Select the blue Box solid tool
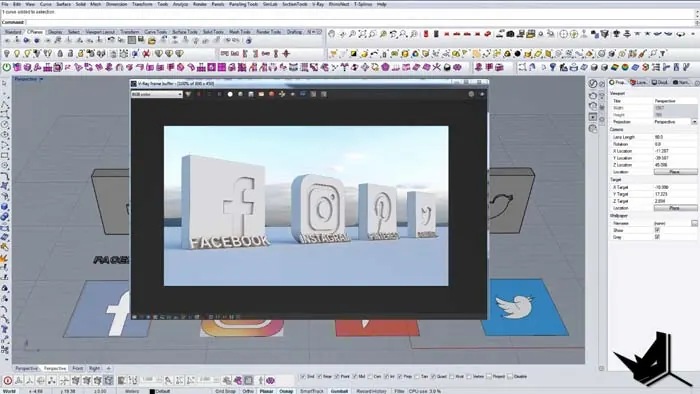The image size is (700, 394). tap(4, 207)
